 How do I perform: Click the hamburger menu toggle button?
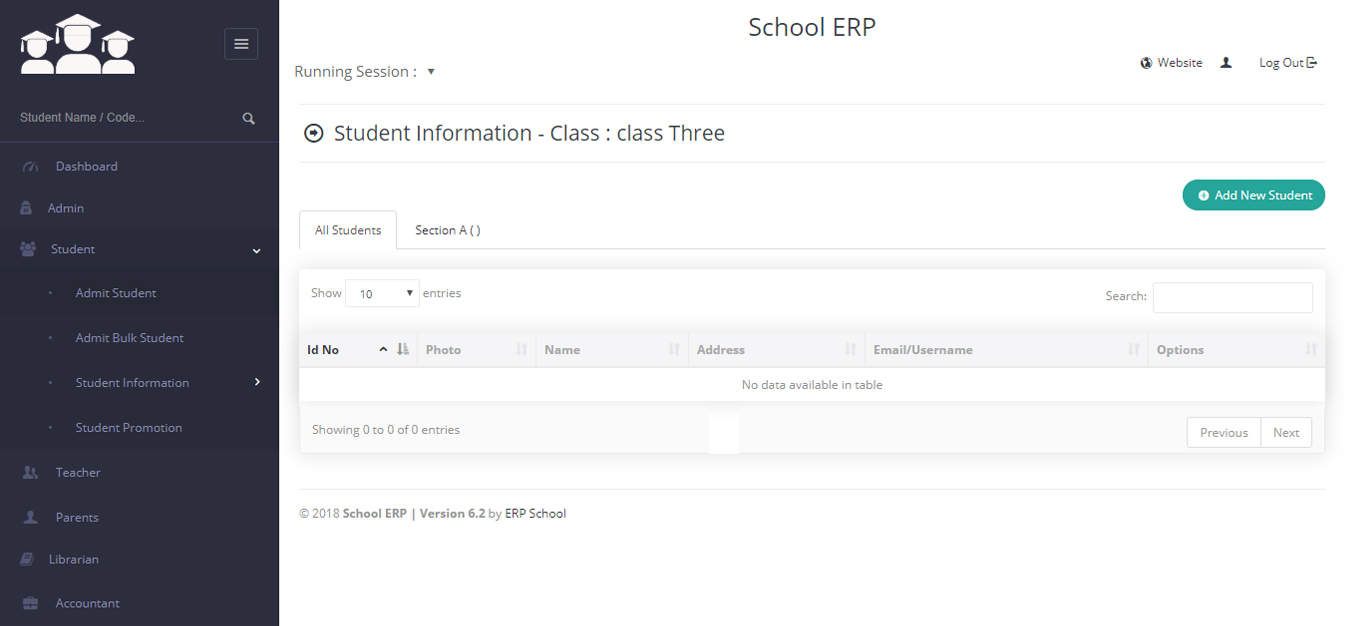pos(241,44)
